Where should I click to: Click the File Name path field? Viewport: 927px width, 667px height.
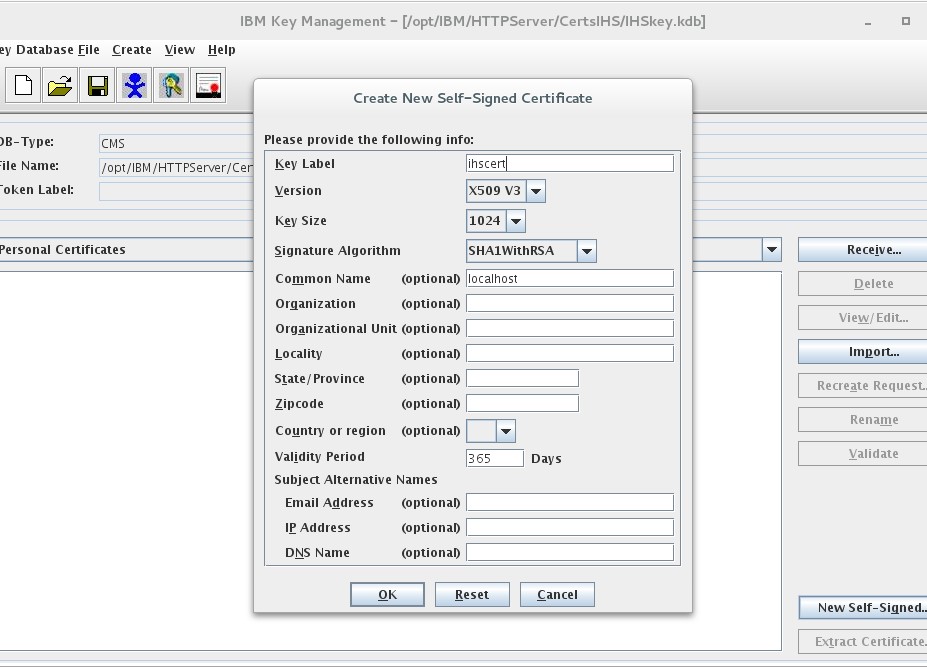coord(177,167)
